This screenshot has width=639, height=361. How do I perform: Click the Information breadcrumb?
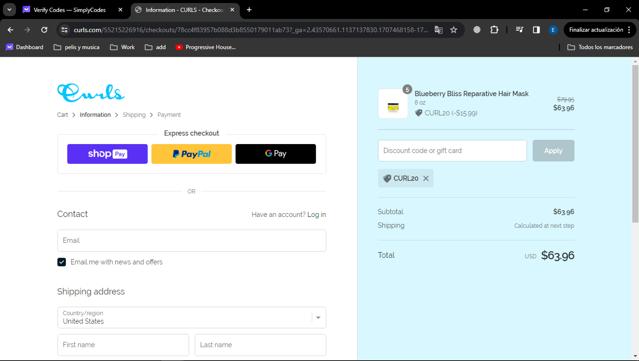(x=95, y=115)
